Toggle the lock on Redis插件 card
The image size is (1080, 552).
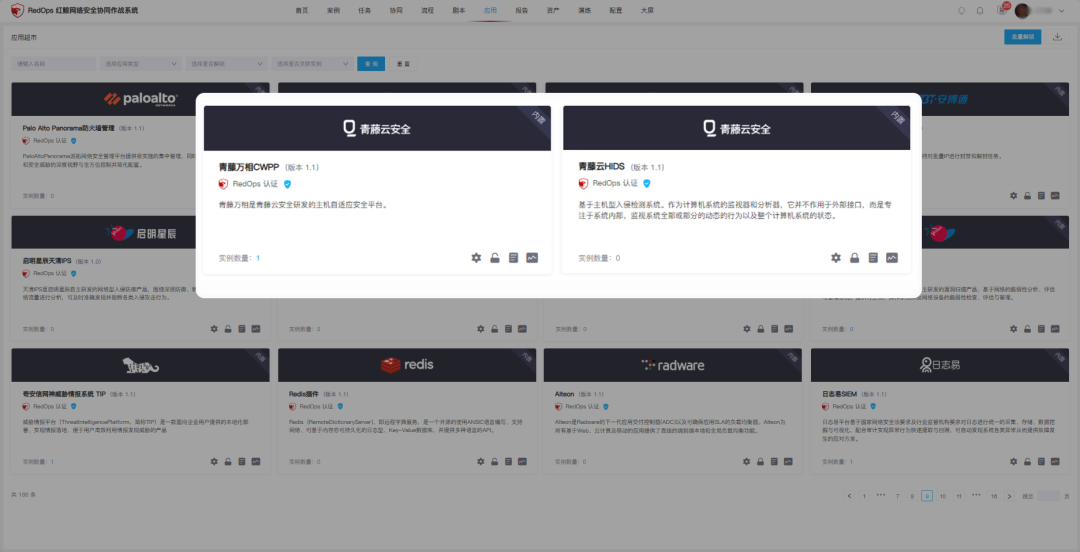click(495, 461)
